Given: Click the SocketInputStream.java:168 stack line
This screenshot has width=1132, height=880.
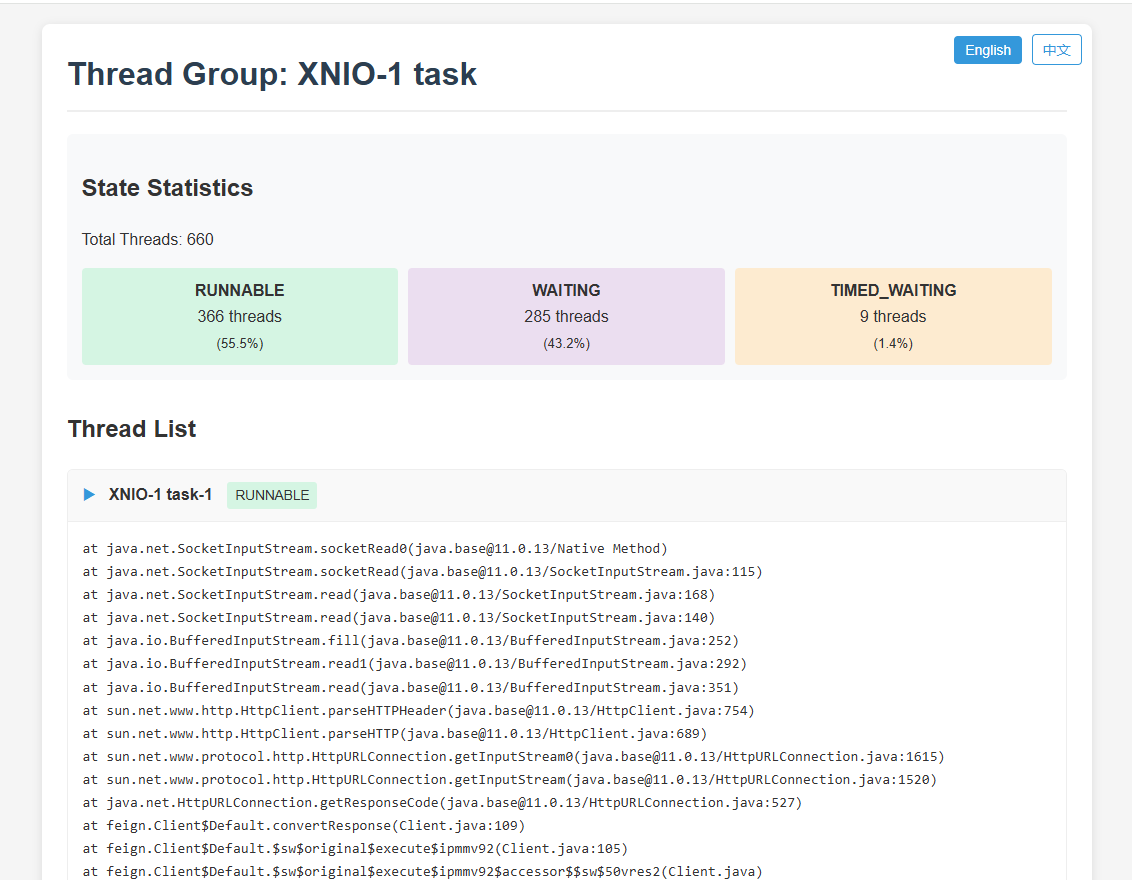Looking at the screenshot, I should point(399,595).
